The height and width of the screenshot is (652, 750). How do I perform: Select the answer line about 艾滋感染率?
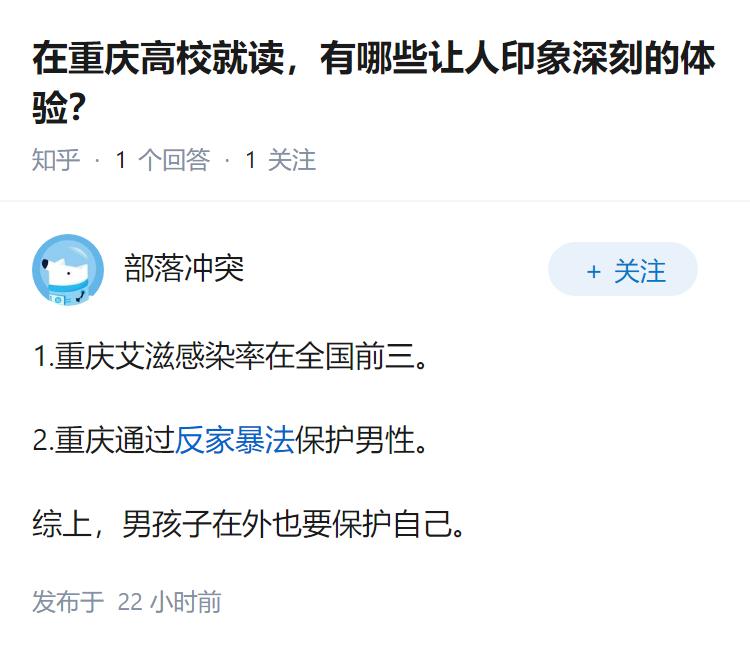tap(232, 357)
